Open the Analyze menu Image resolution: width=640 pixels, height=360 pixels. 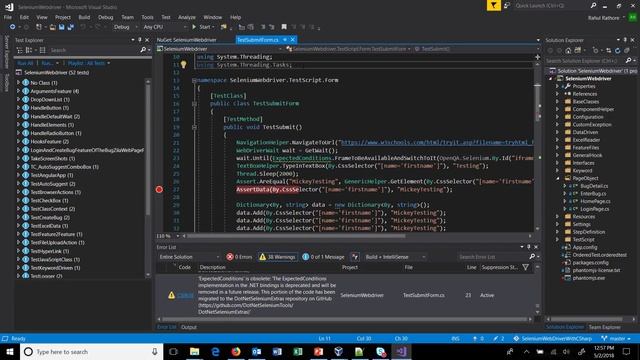coord(187,17)
